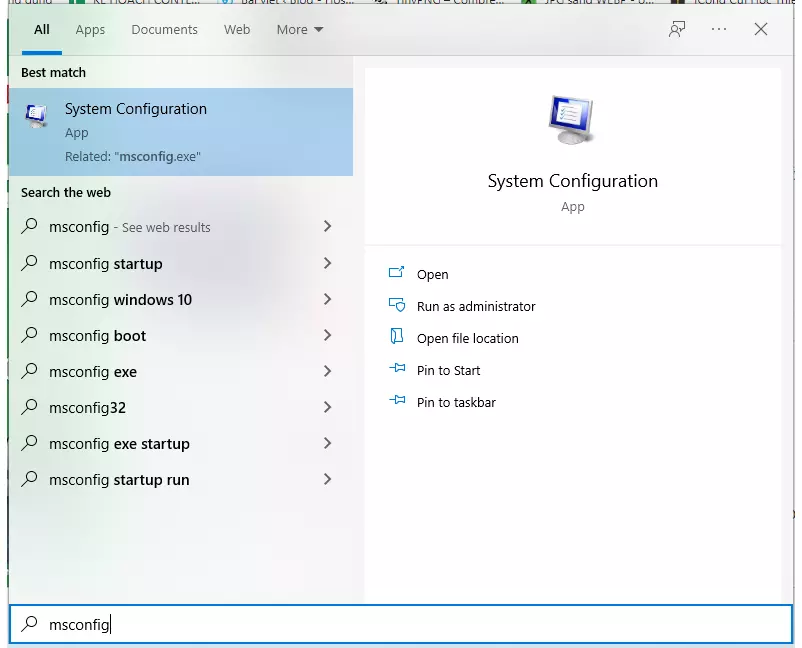
Task: Click the Pin to taskbar pushpin icon
Action: point(397,400)
